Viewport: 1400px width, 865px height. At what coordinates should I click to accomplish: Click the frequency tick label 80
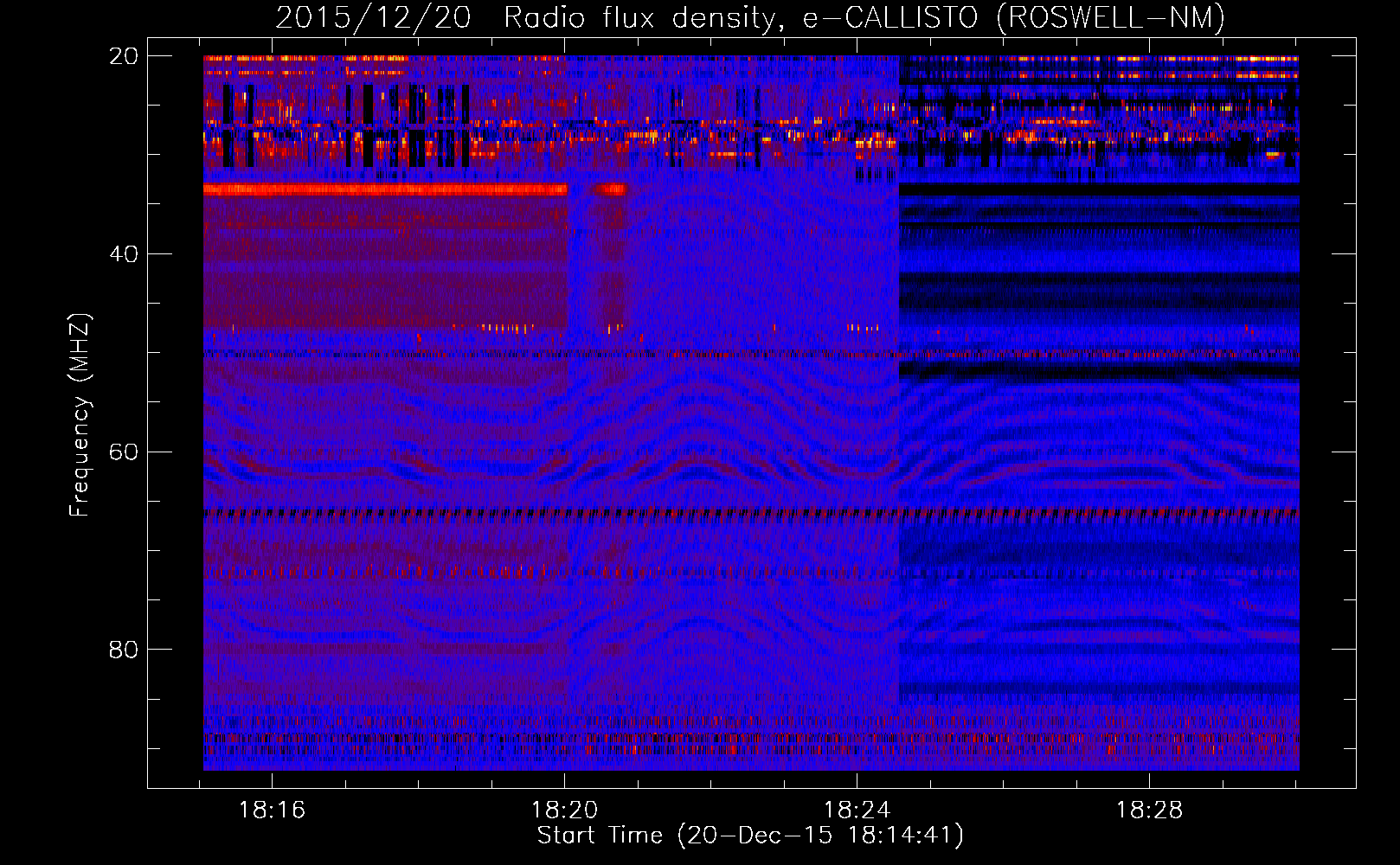pyautogui.click(x=124, y=650)
